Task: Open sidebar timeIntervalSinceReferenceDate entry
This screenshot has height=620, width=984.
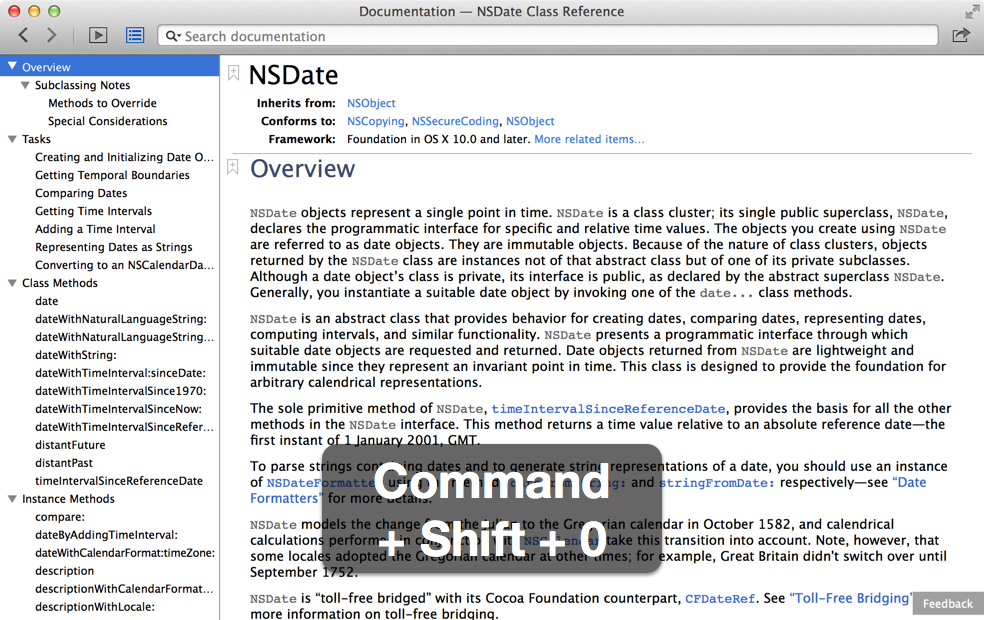Action: 119,481
